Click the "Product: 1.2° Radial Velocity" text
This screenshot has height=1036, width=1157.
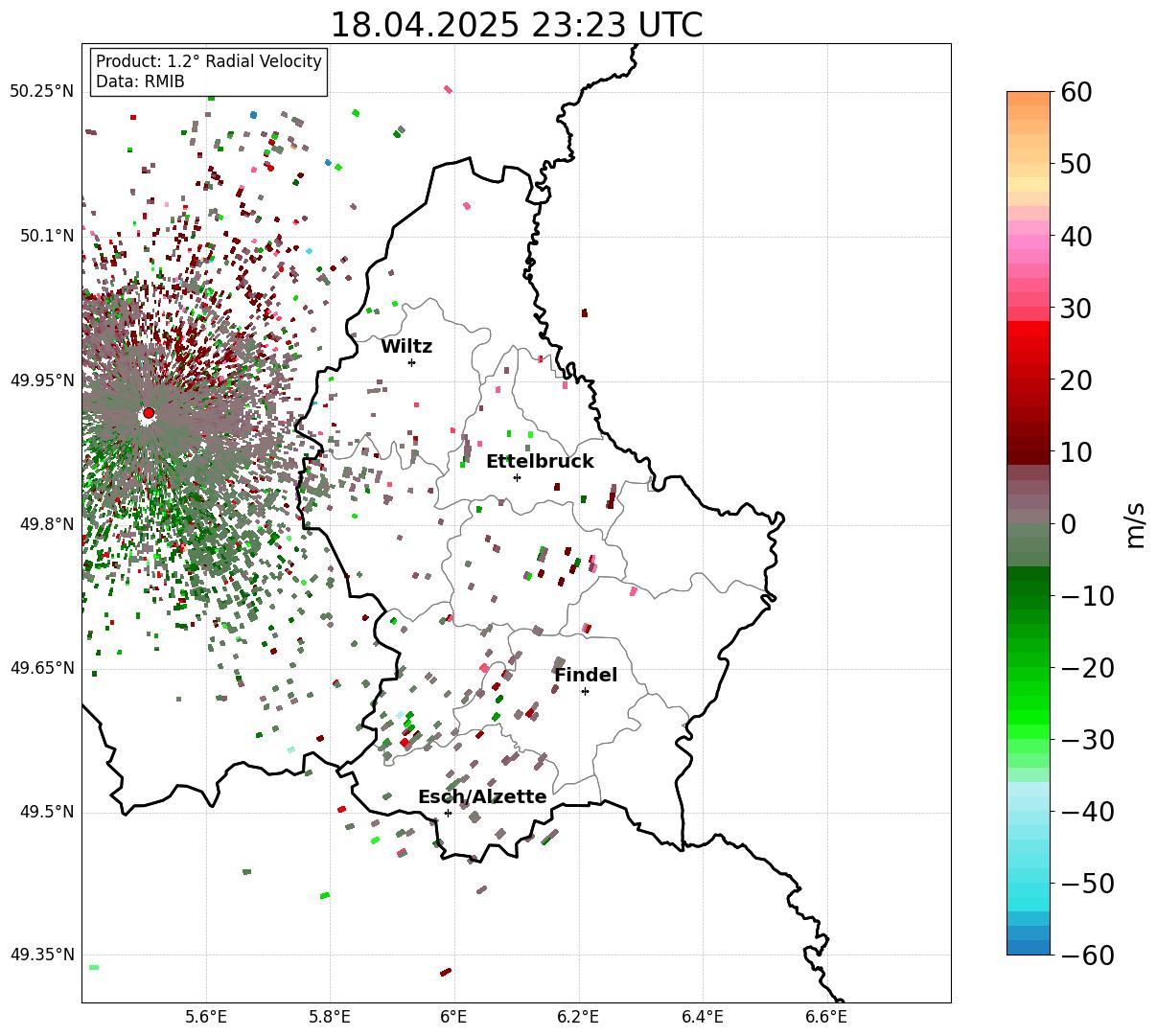click(209, 61)
